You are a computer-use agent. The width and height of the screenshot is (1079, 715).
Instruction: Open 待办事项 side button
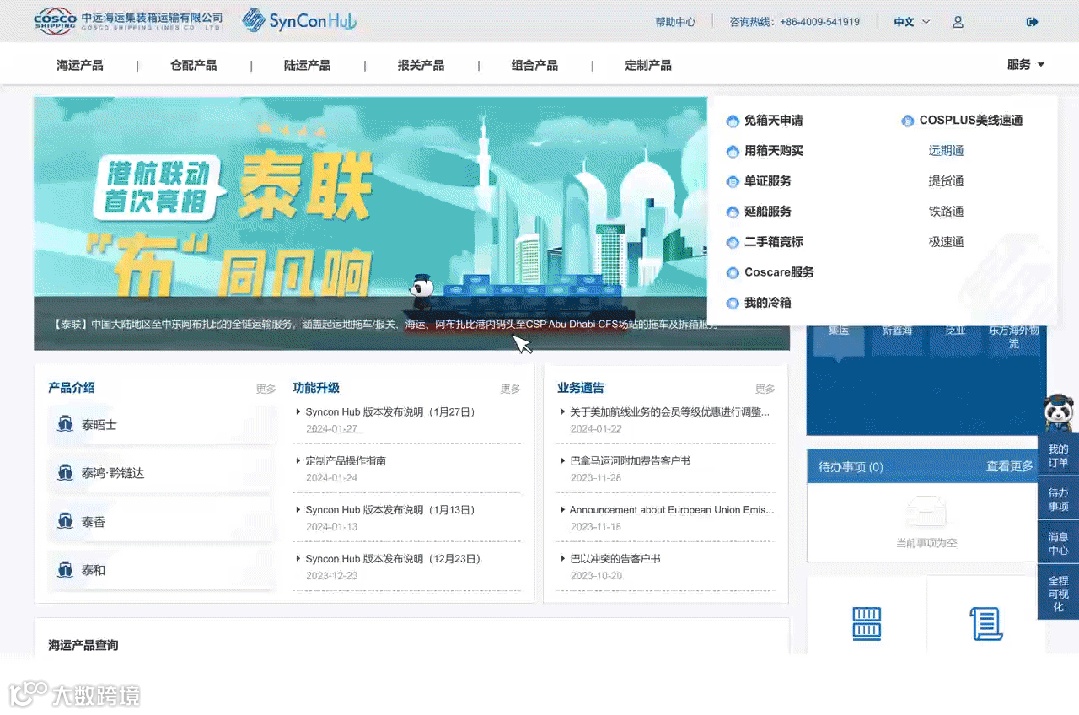[1058, 500]
